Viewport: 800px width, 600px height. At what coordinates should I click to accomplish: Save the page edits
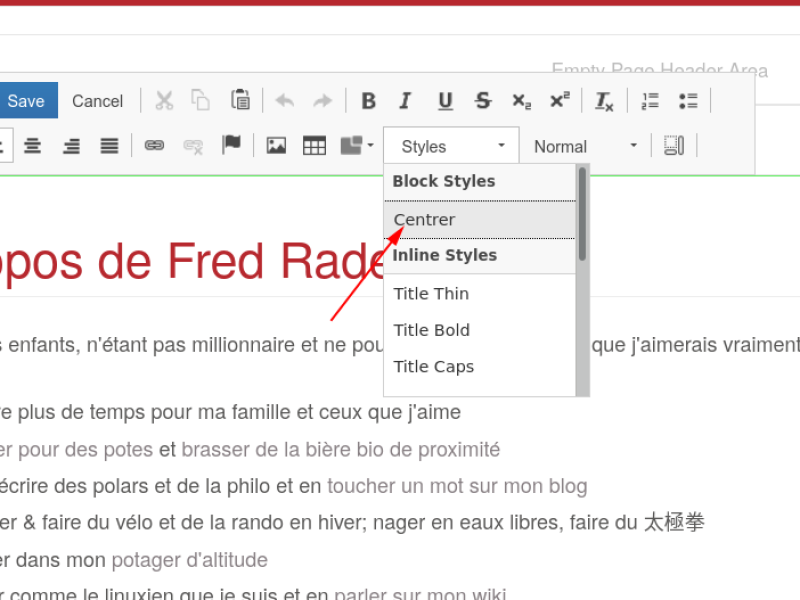[26, 101]
